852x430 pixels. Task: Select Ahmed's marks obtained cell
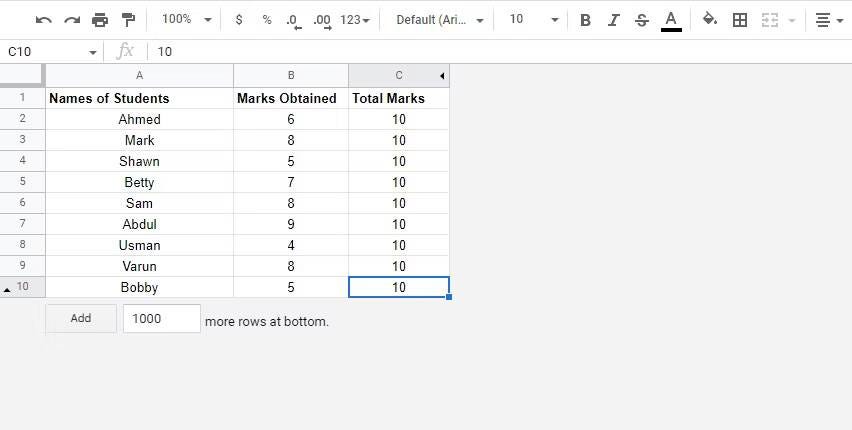point(291,119)
